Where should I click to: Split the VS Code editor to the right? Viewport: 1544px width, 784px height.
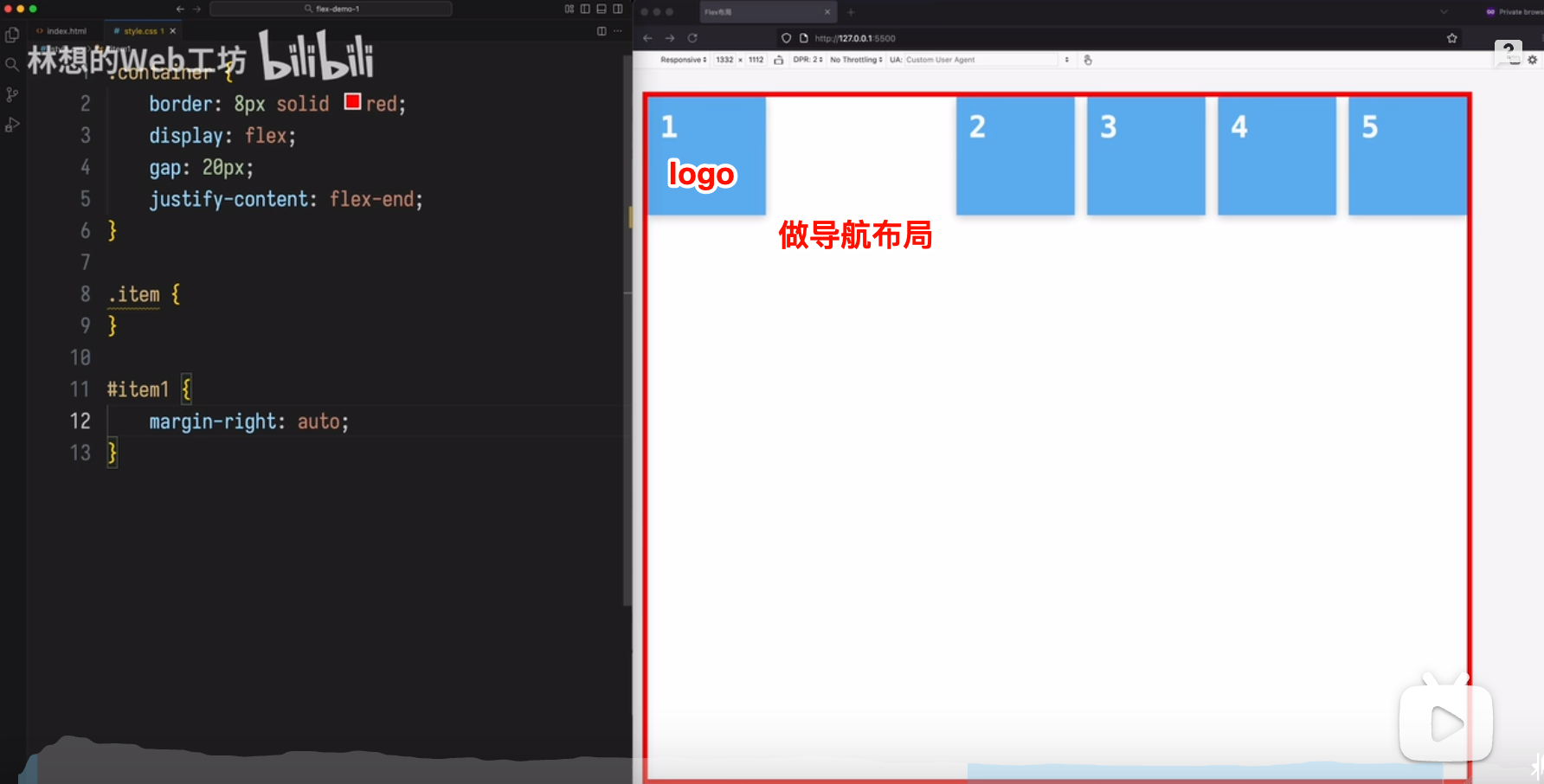602,31
